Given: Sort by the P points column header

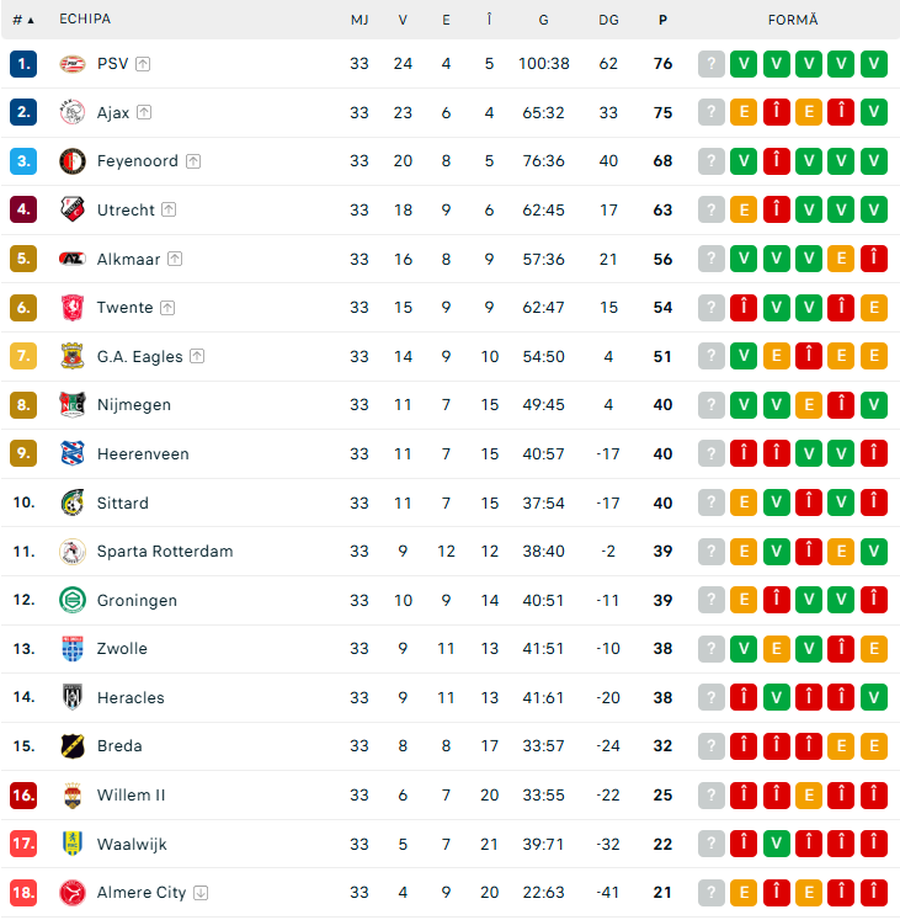Looking at the screenshot, I should tap(662, 19).
